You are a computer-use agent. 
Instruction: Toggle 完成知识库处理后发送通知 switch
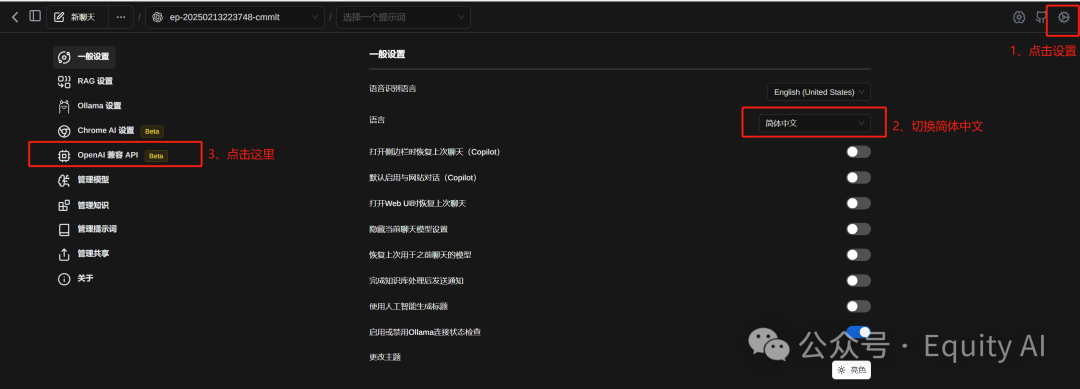[859, 280]
